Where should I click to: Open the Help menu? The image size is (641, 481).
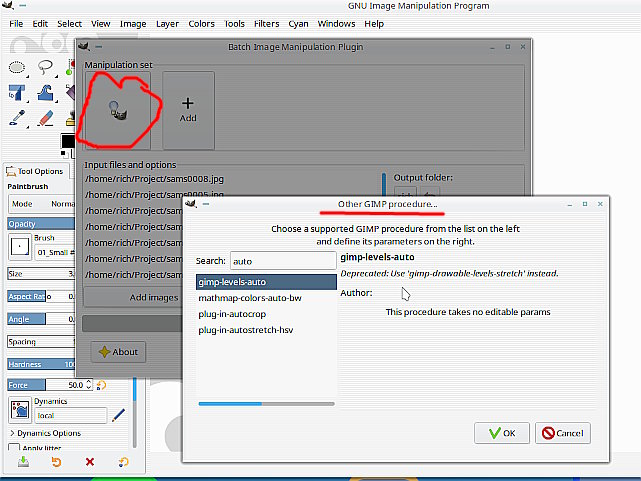pyautogui.click(x=374, y=24)
